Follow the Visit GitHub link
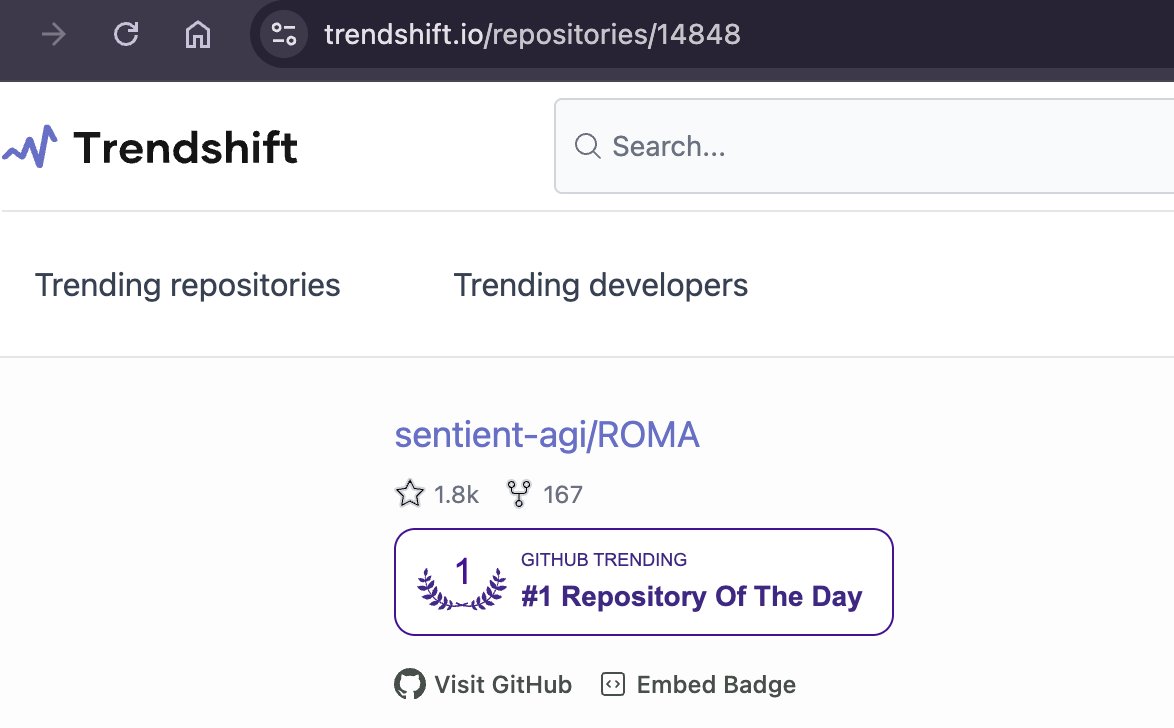 [502, 685]
